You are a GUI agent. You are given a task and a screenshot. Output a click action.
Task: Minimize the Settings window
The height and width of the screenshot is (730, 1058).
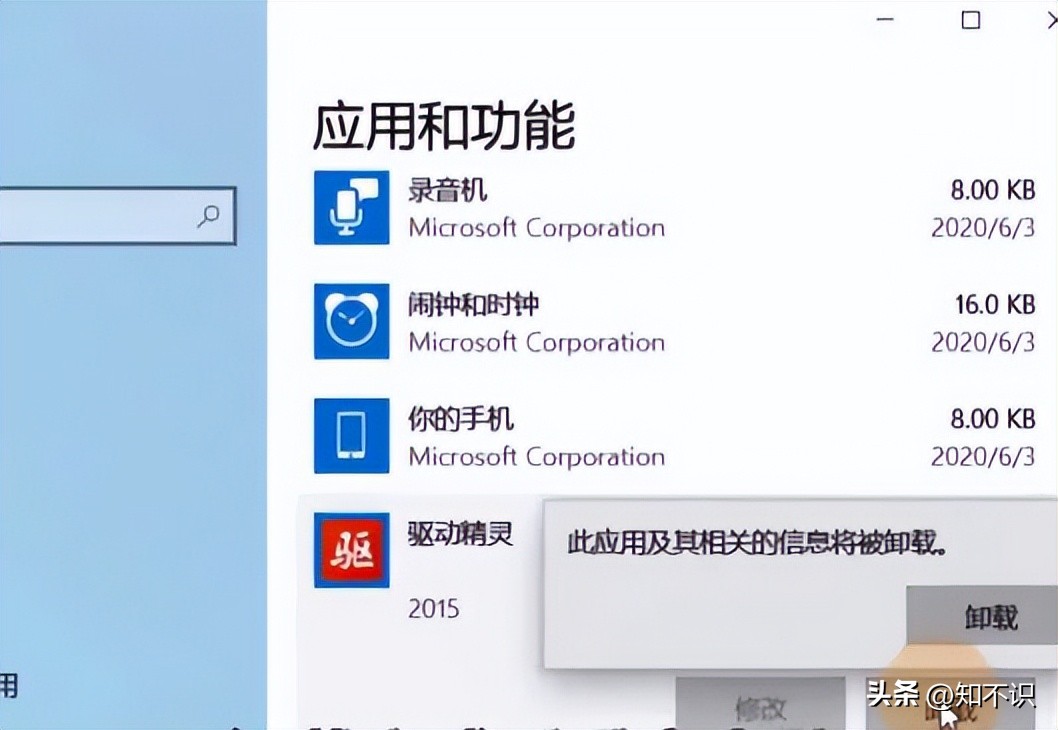tap(885, 20)
